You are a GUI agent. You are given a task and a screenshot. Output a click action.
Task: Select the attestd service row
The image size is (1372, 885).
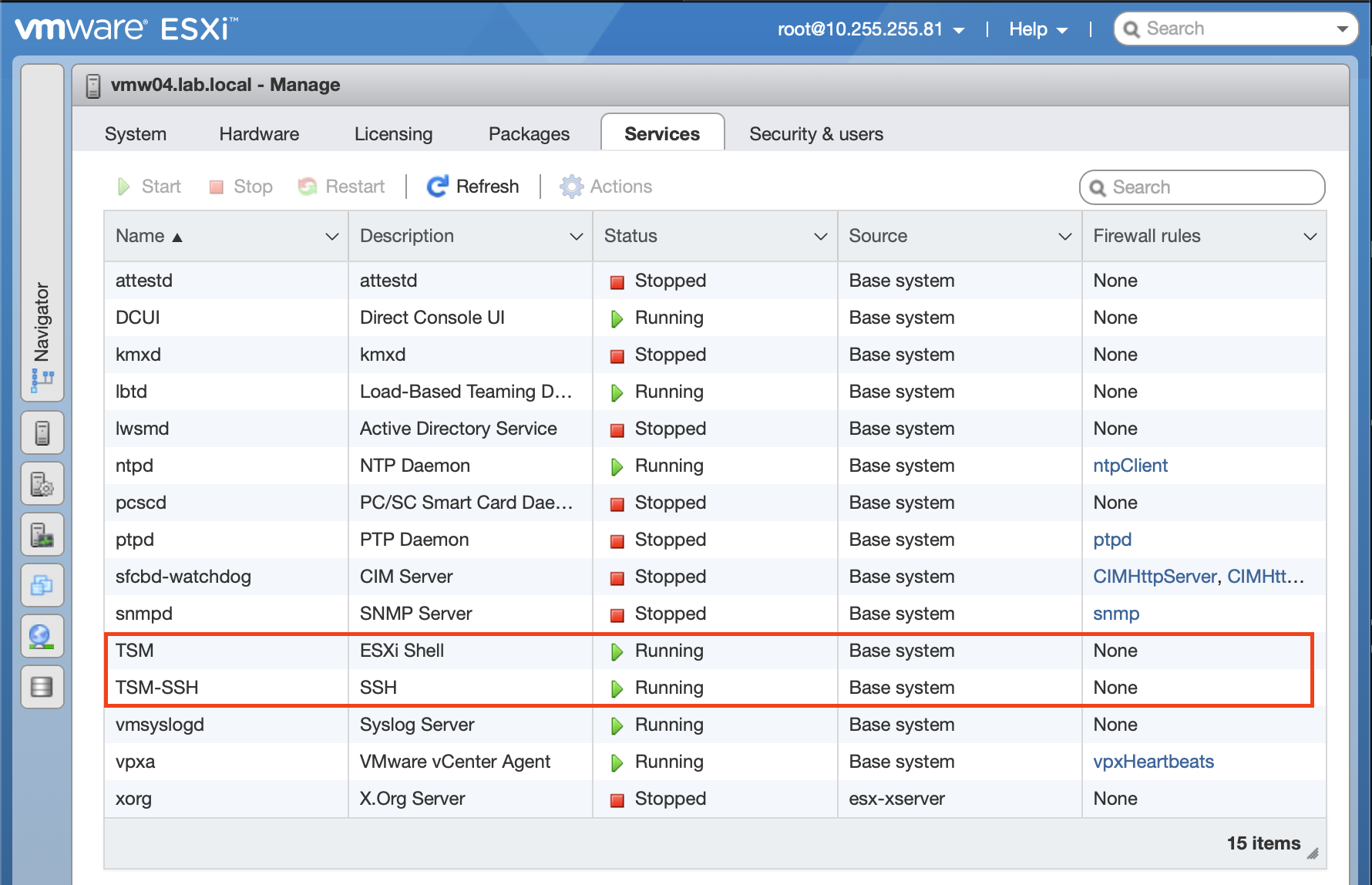(715, 281)
